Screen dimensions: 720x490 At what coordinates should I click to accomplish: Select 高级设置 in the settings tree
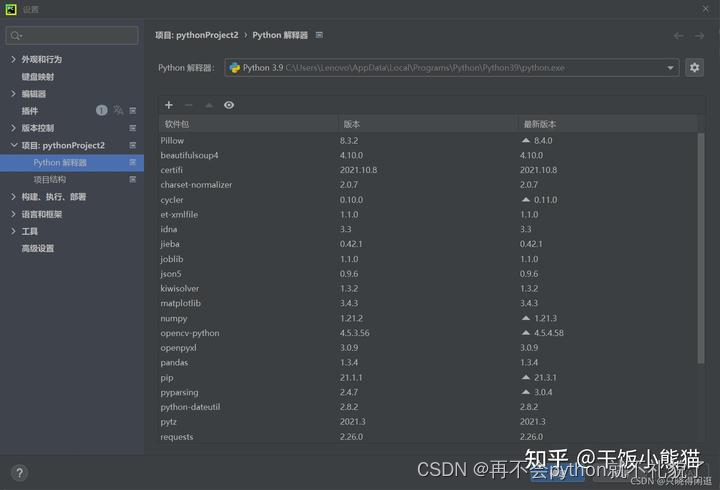click(38, 248)
